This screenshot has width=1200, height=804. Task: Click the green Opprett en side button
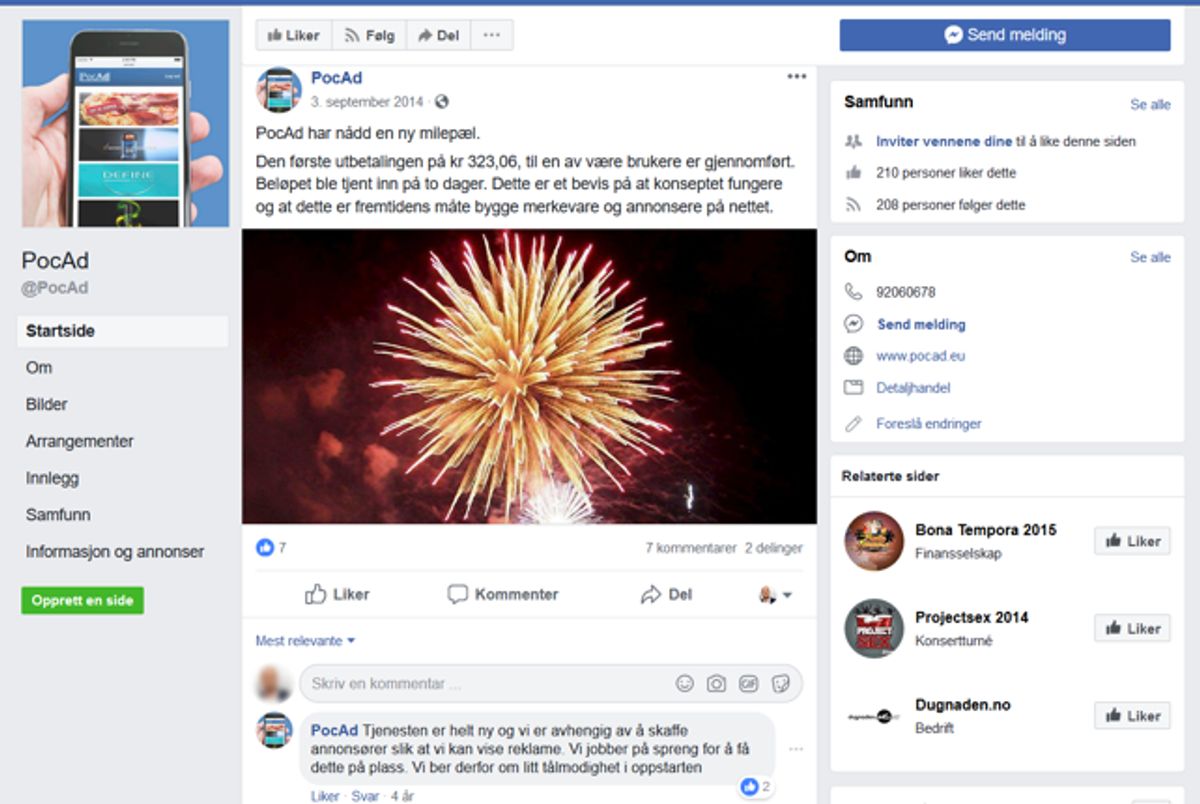pos(83,601)
